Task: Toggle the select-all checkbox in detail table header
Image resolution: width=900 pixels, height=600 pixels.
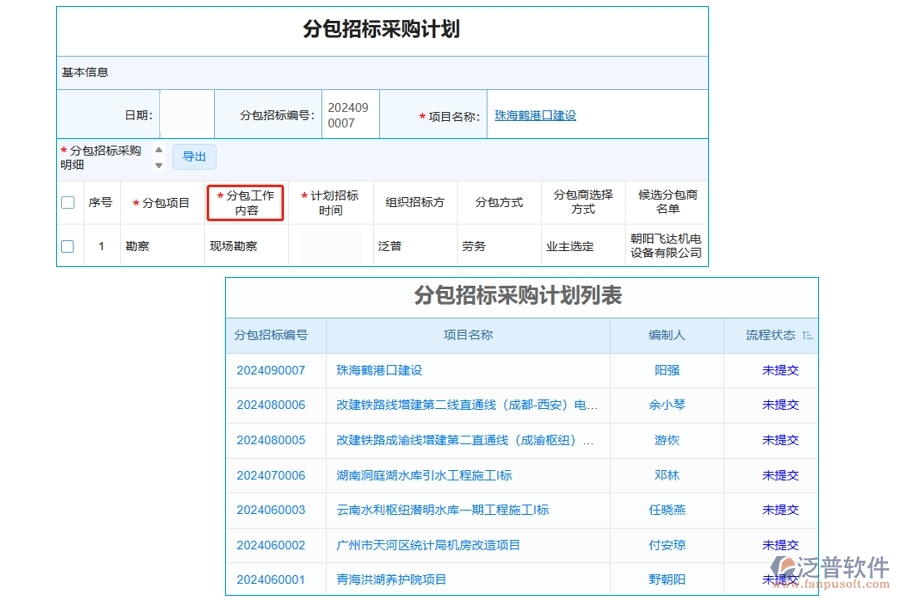Action: point(67,201)
